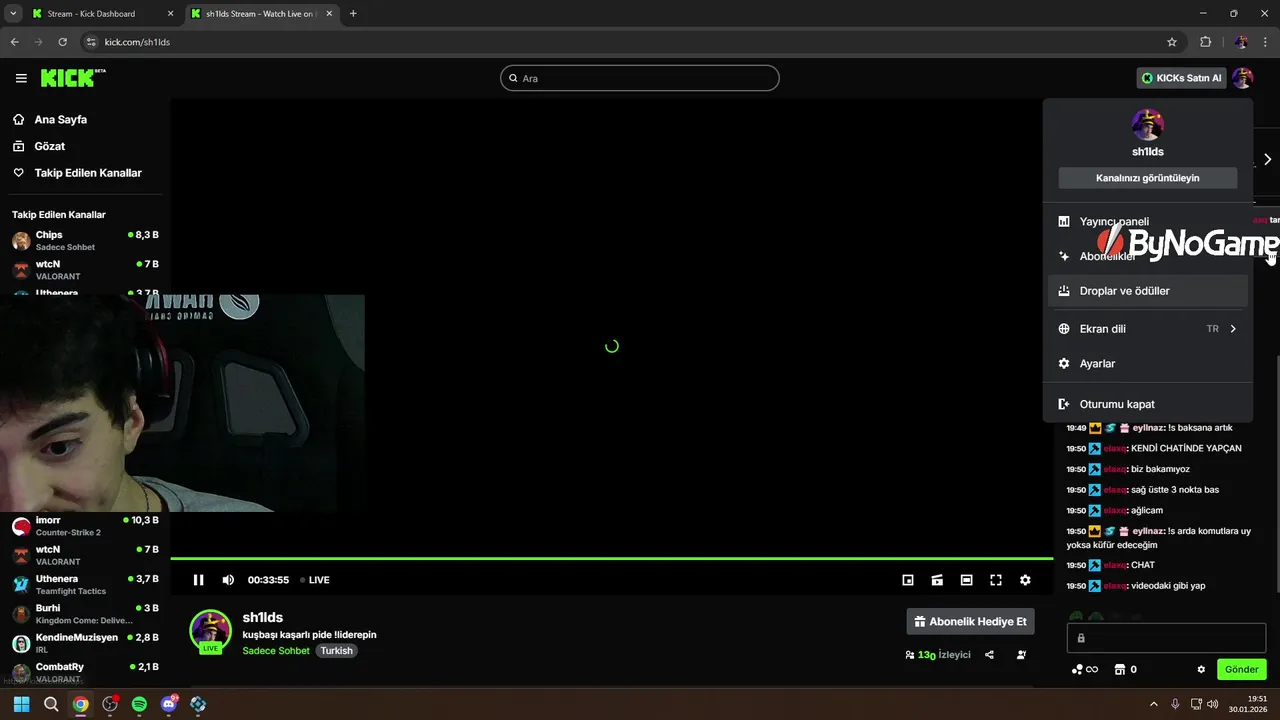Pause the stream playback
This screenshot has height=720, width=1280.
click(x=198, y=580)
